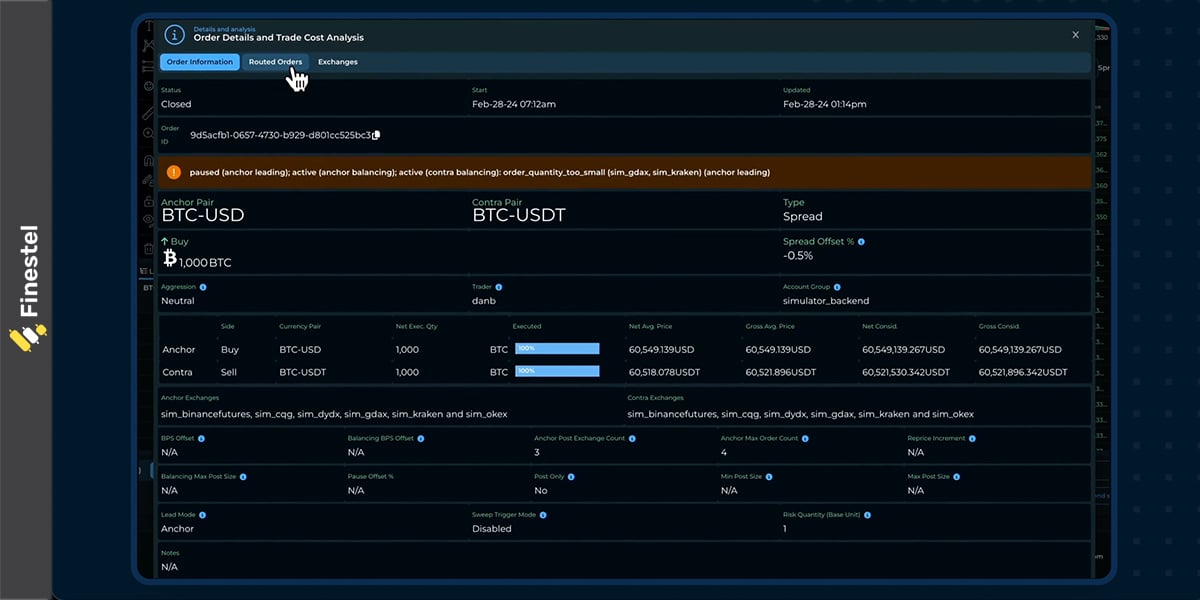Click the info icon next to Aggression

point(203,287)
